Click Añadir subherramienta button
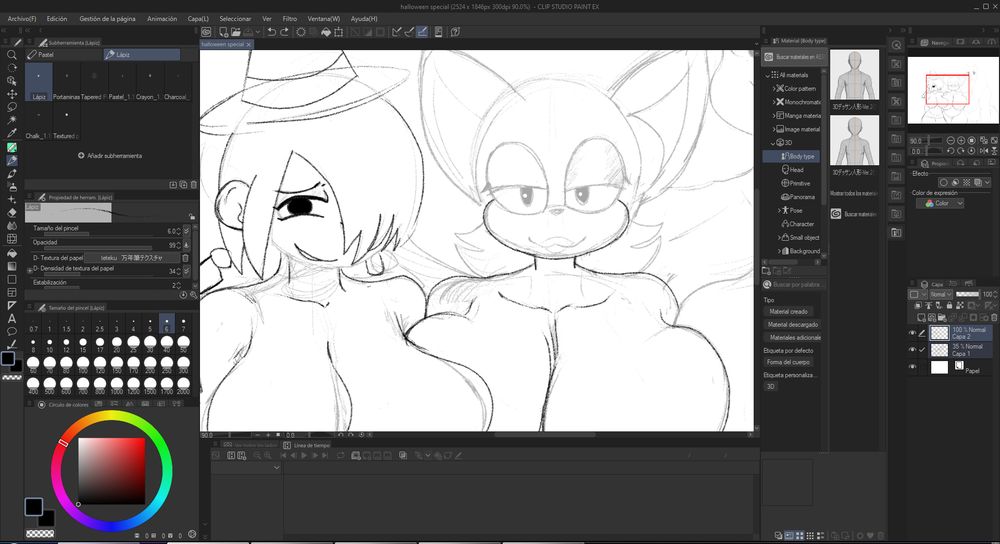 [110, 156]
